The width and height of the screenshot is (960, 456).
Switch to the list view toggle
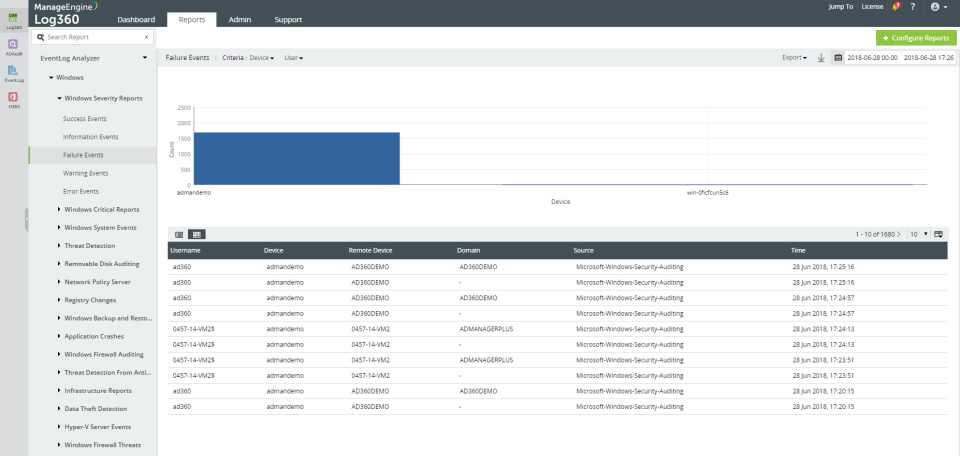179,233
